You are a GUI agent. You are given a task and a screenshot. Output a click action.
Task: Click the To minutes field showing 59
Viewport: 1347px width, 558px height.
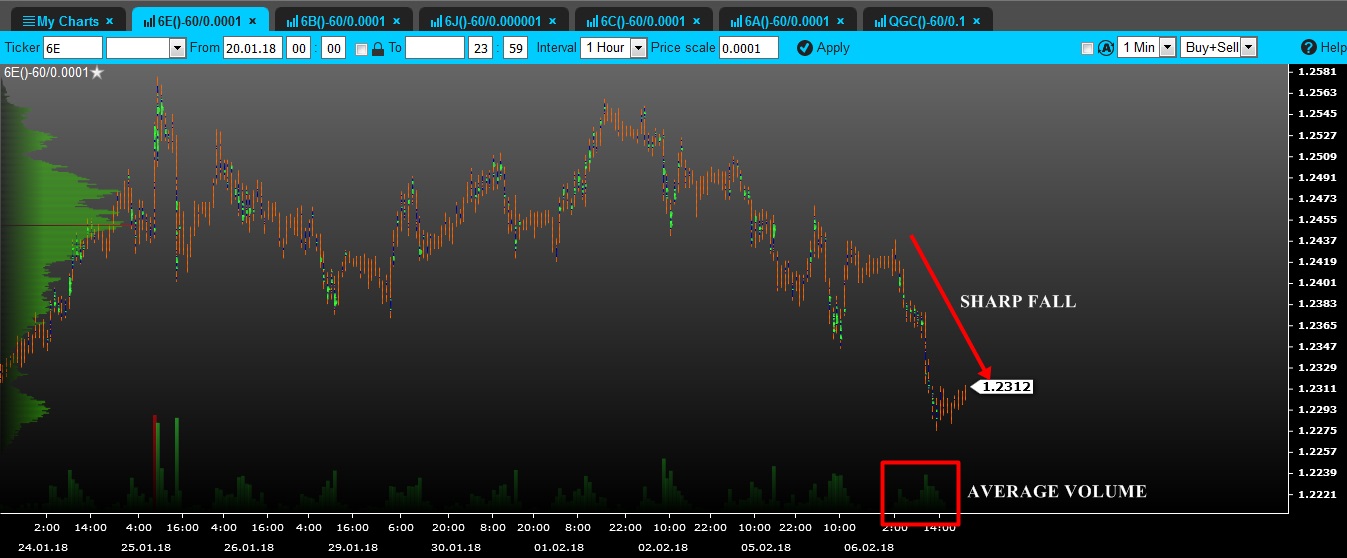[x=515, y=48]
